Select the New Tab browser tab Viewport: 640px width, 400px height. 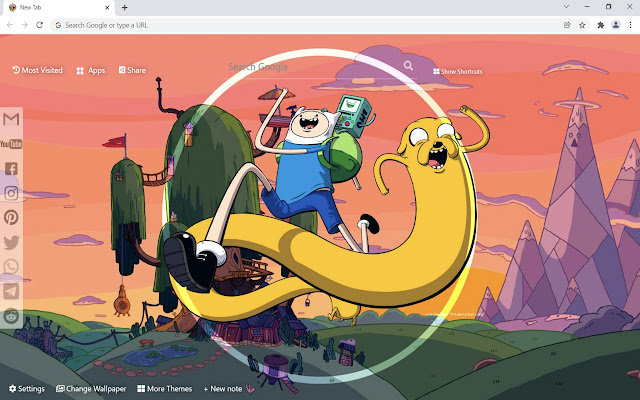click(x=59, y=8)
